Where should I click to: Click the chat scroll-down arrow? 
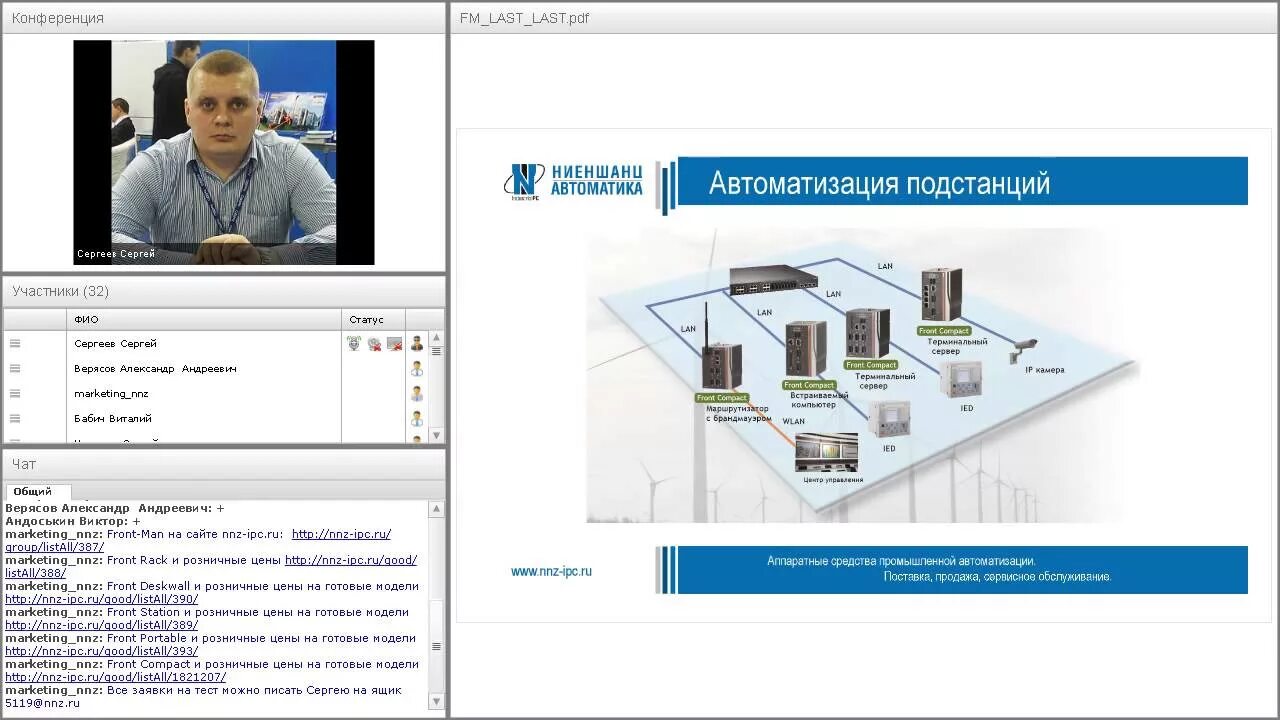pyautogui.click(x=436, y=702)
